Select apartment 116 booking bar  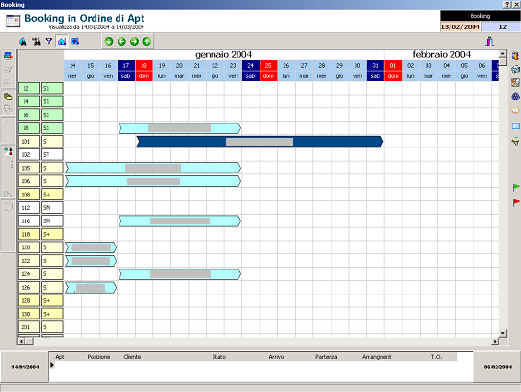180,221
